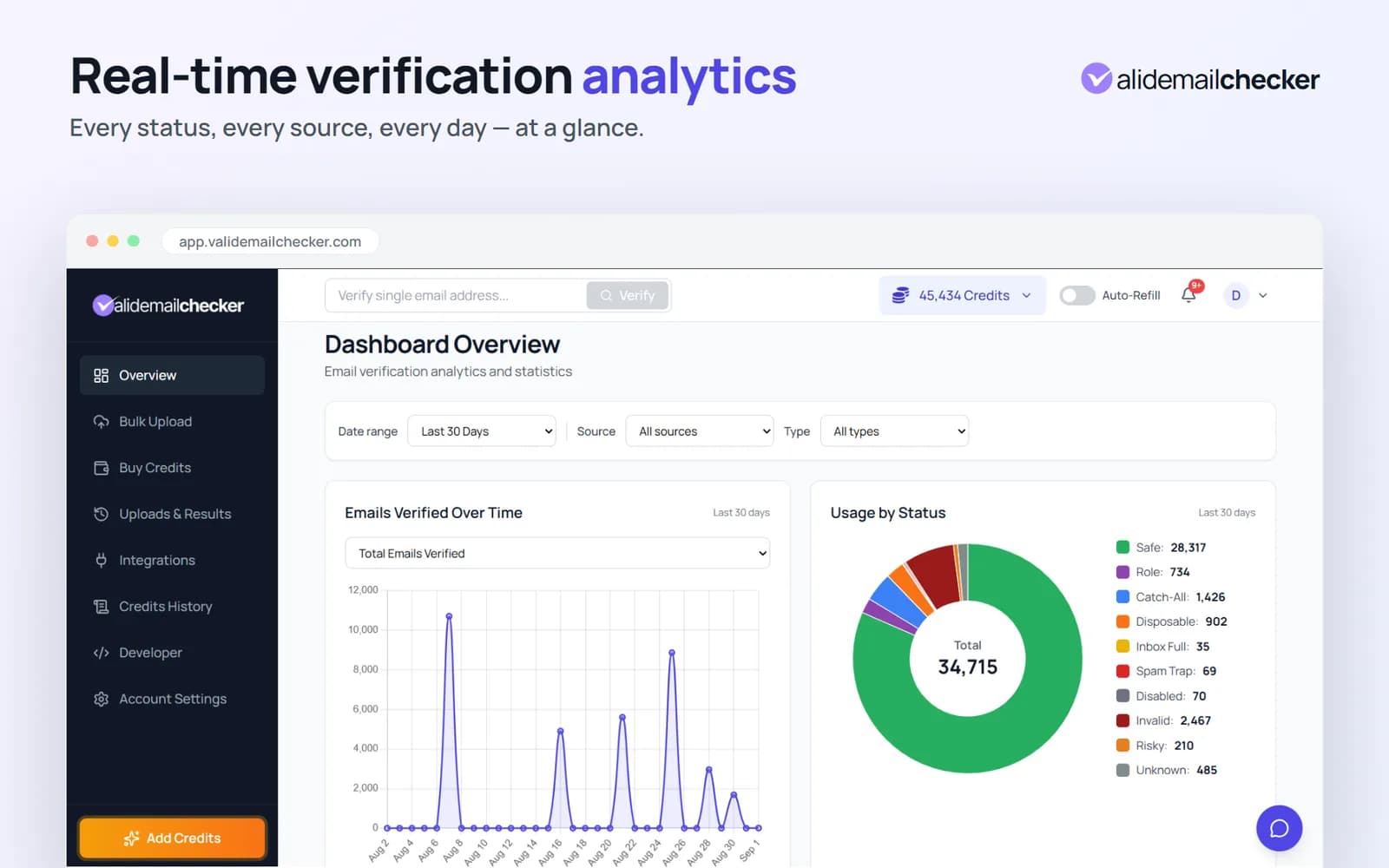The height and width of the screenshot is (868, 1389).
Task: Open the Last 30 Days date range dropdown
Action: pyautogui.click(x=482, y=431)
